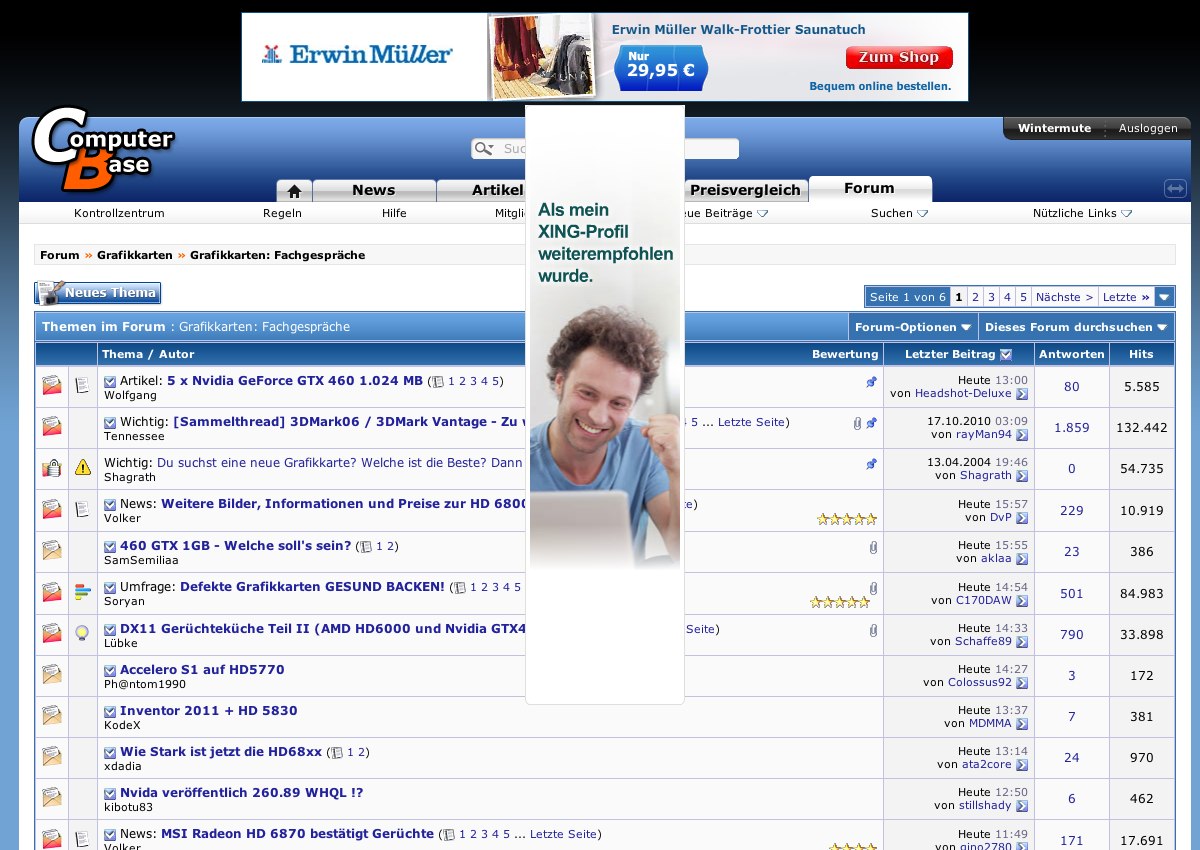1200x850 pixels.
Task: Click poll icon beside Defekte Grafikkarten thread
Action: tap(83, 592)
